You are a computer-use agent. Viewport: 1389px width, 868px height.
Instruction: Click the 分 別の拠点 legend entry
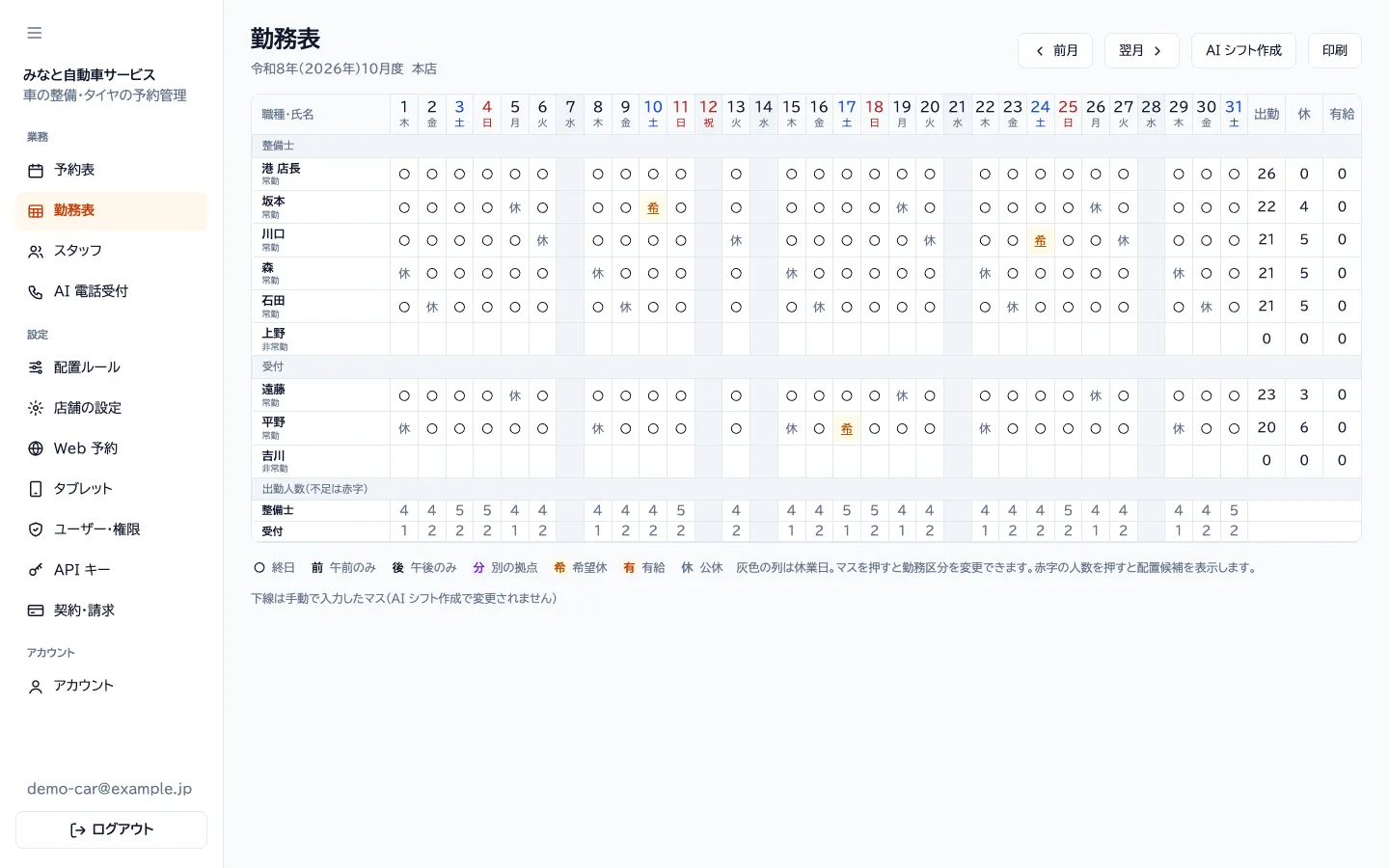pyautogui.click(x=504, y=568)
